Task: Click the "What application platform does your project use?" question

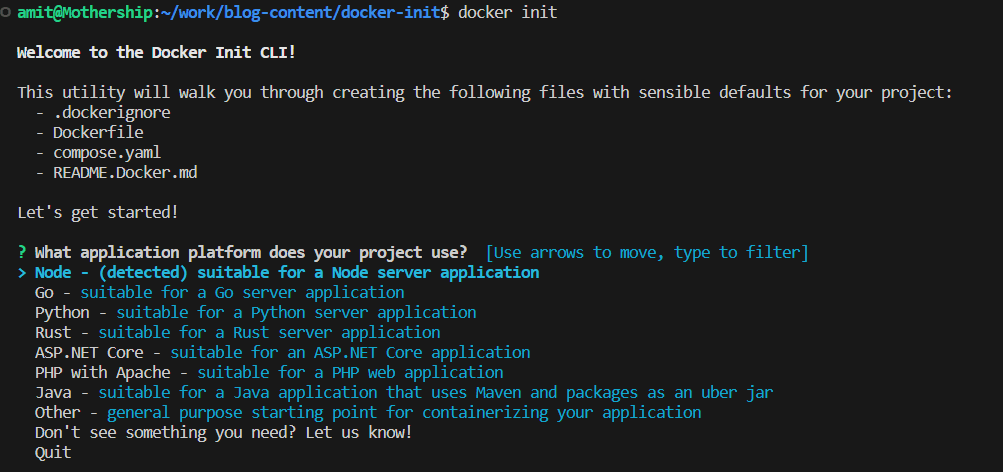Action: click(x=251, y=253)
